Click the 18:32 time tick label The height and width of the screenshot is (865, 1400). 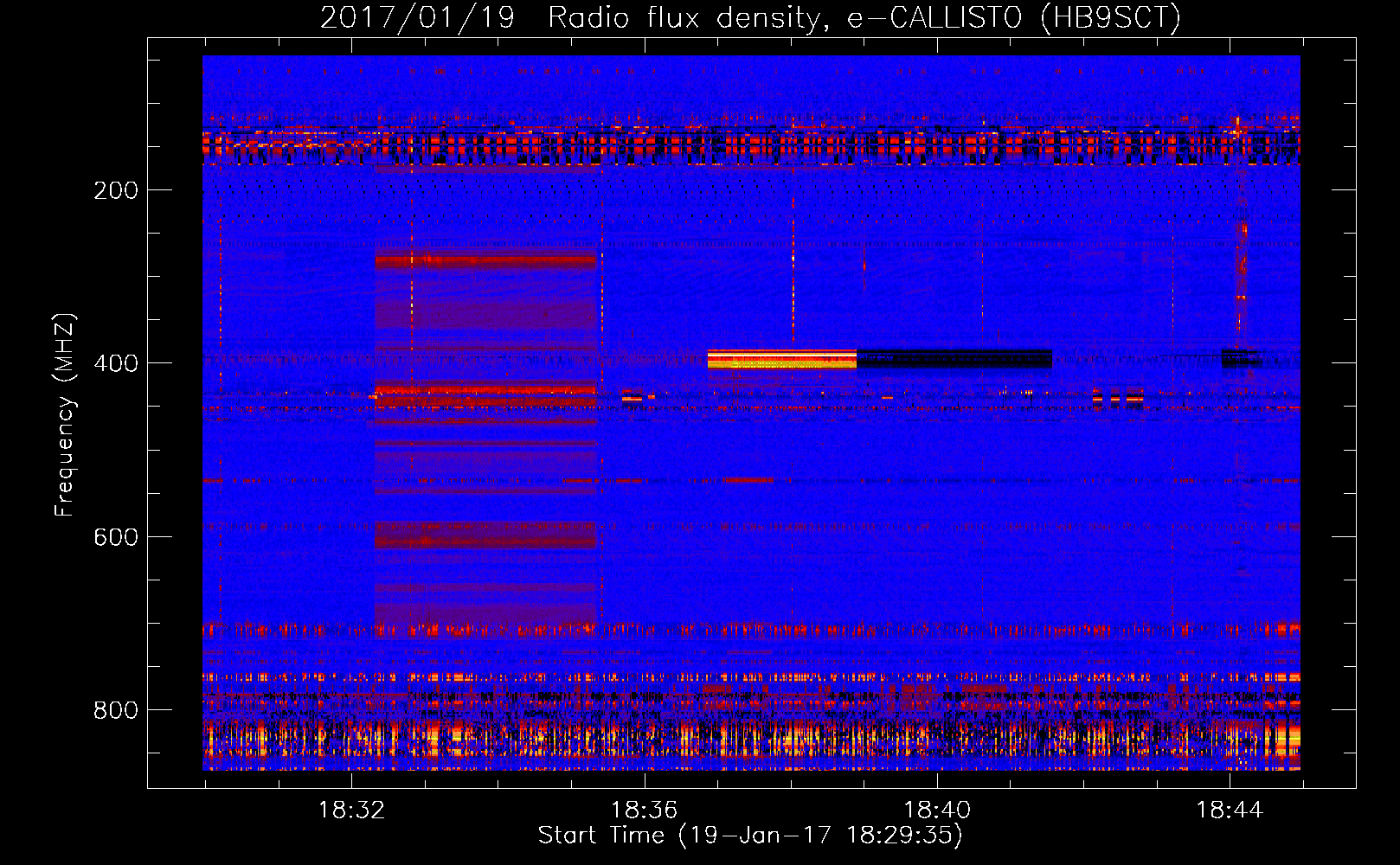(x=352, y=811)
